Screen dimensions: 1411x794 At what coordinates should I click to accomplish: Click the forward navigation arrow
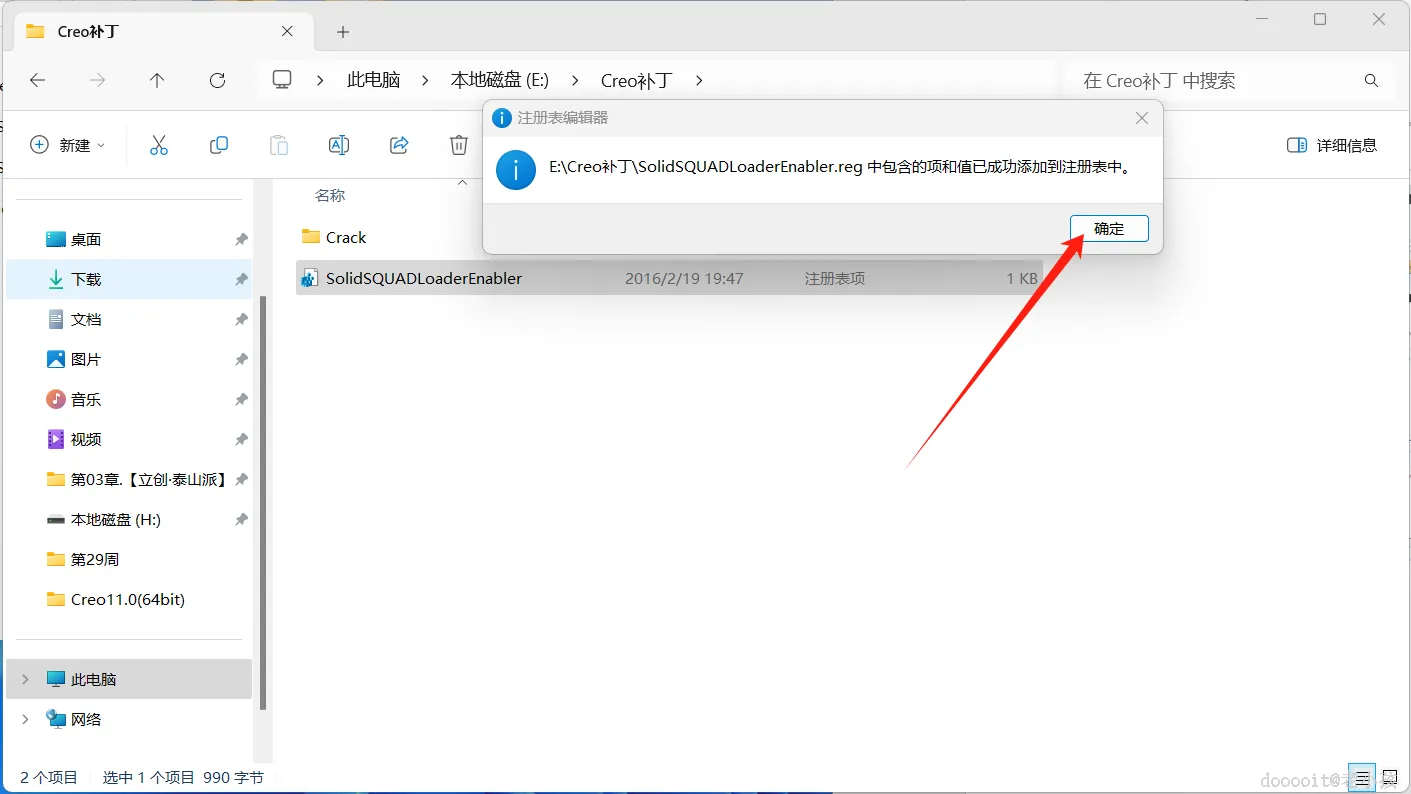tap(97, 81)
